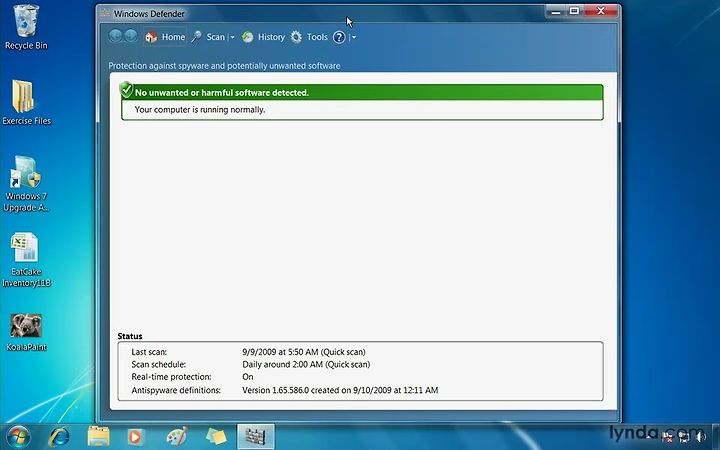This screenshot has width=720, height=450.
Task: Click the green shield checkmark icon
Action: [126, 90]
